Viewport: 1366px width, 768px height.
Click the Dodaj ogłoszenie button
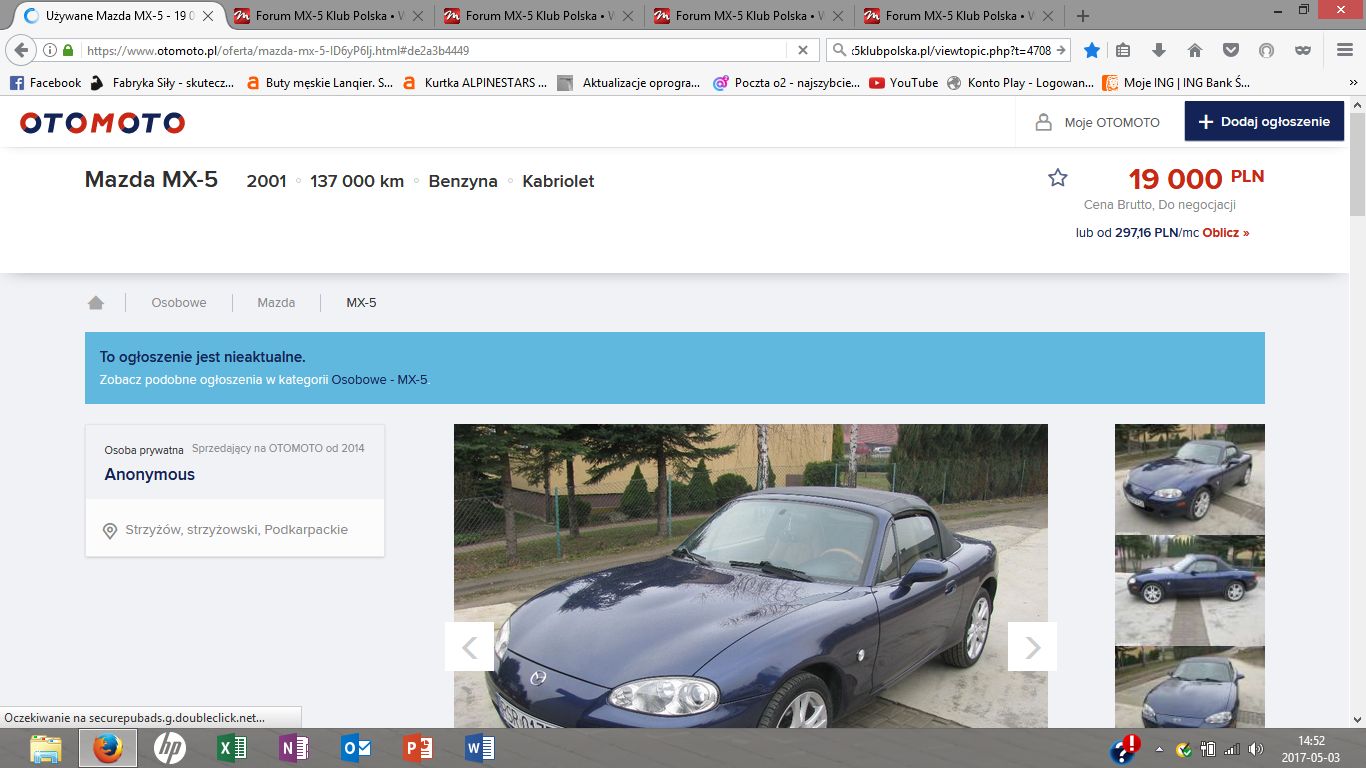pyautogui.click(x=1264, y=121)
